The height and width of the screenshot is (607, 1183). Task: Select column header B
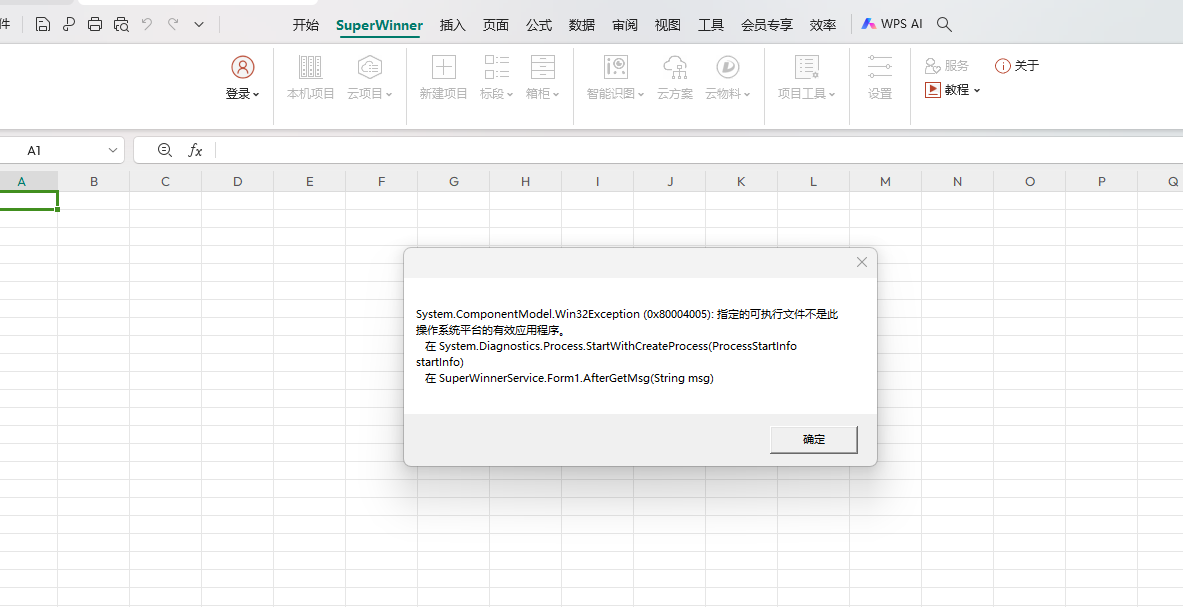[94, 181]
